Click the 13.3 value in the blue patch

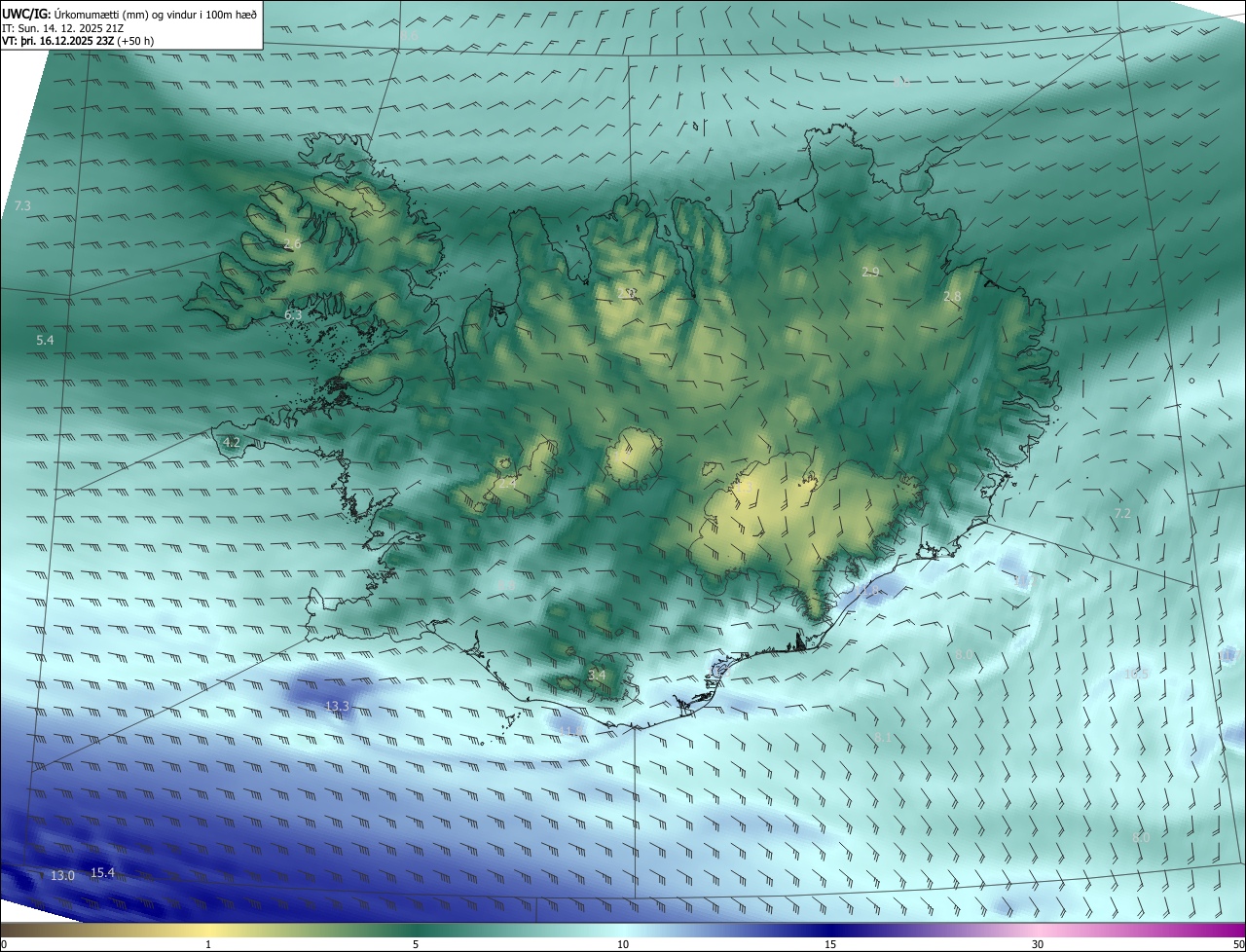(337, 706)
